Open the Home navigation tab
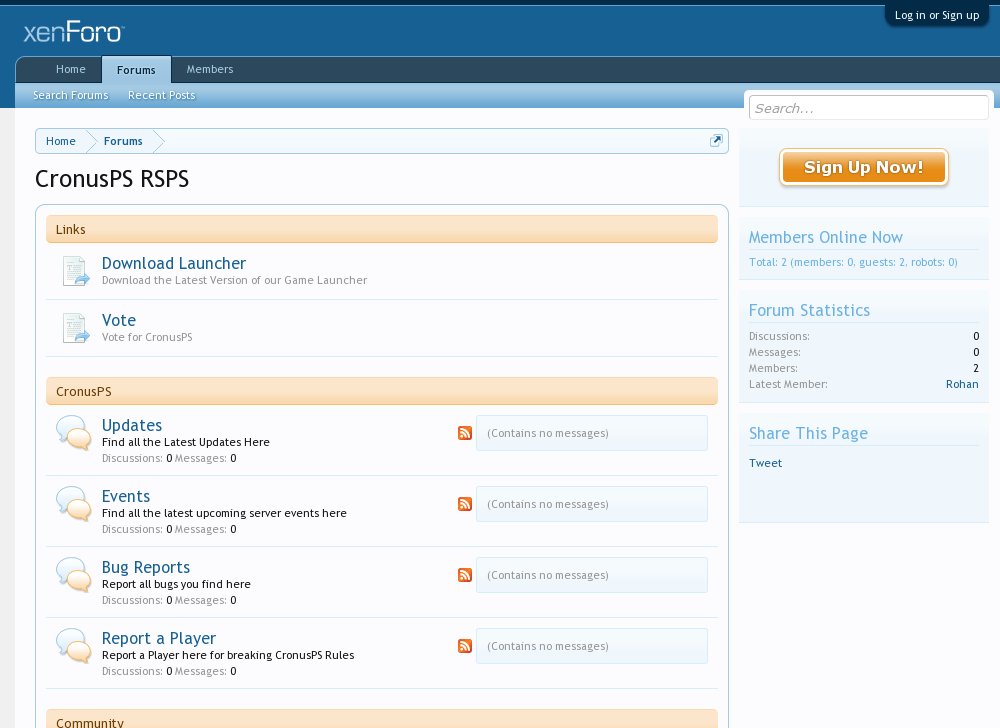This screenshot has width=1000, height=728. click(x=70, y=70)
